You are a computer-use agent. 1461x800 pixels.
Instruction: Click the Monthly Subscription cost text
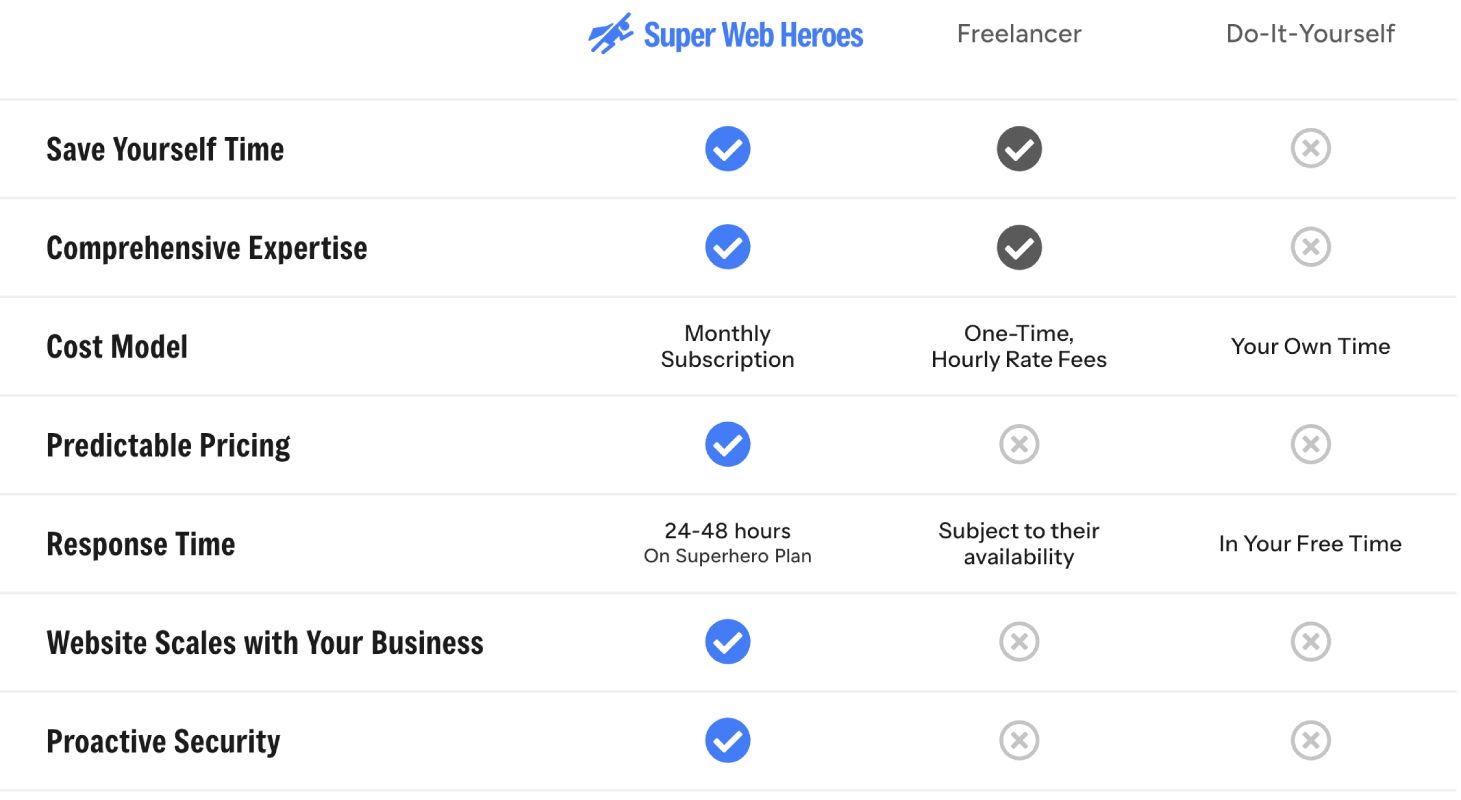(x=727, y=346)
